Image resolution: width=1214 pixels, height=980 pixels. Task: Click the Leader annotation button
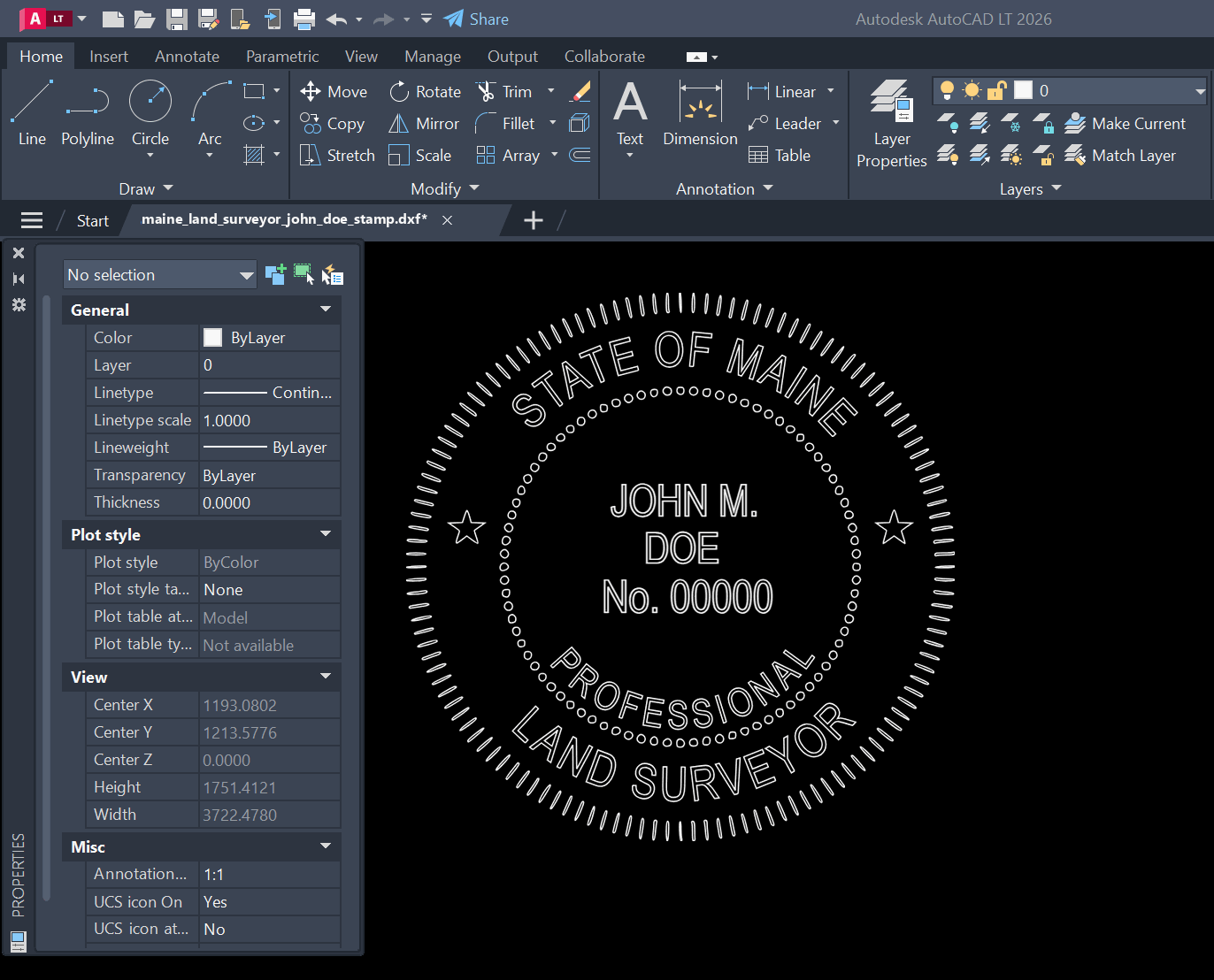click(784, 124)
